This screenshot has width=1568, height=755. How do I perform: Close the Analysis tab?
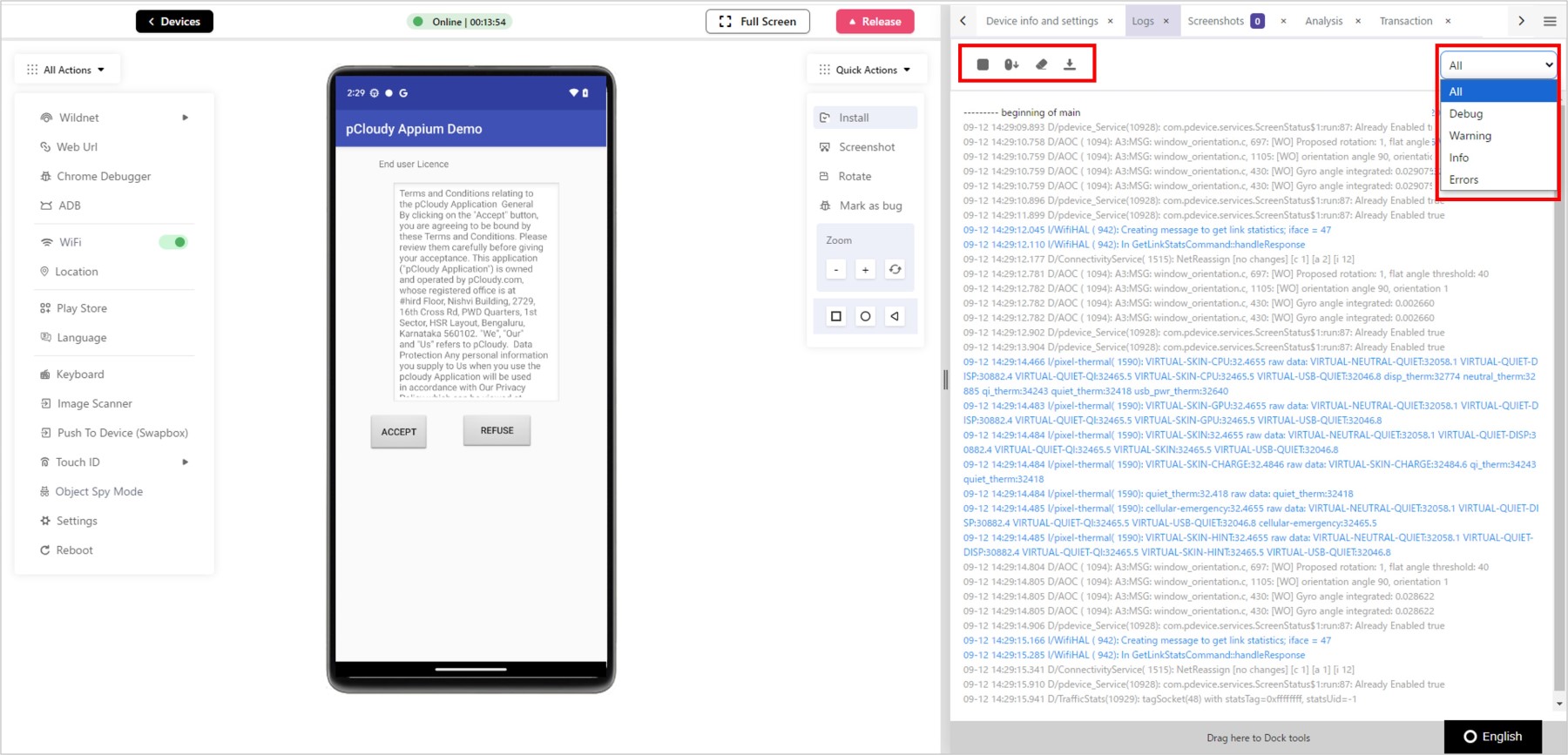pos(1358,21)
